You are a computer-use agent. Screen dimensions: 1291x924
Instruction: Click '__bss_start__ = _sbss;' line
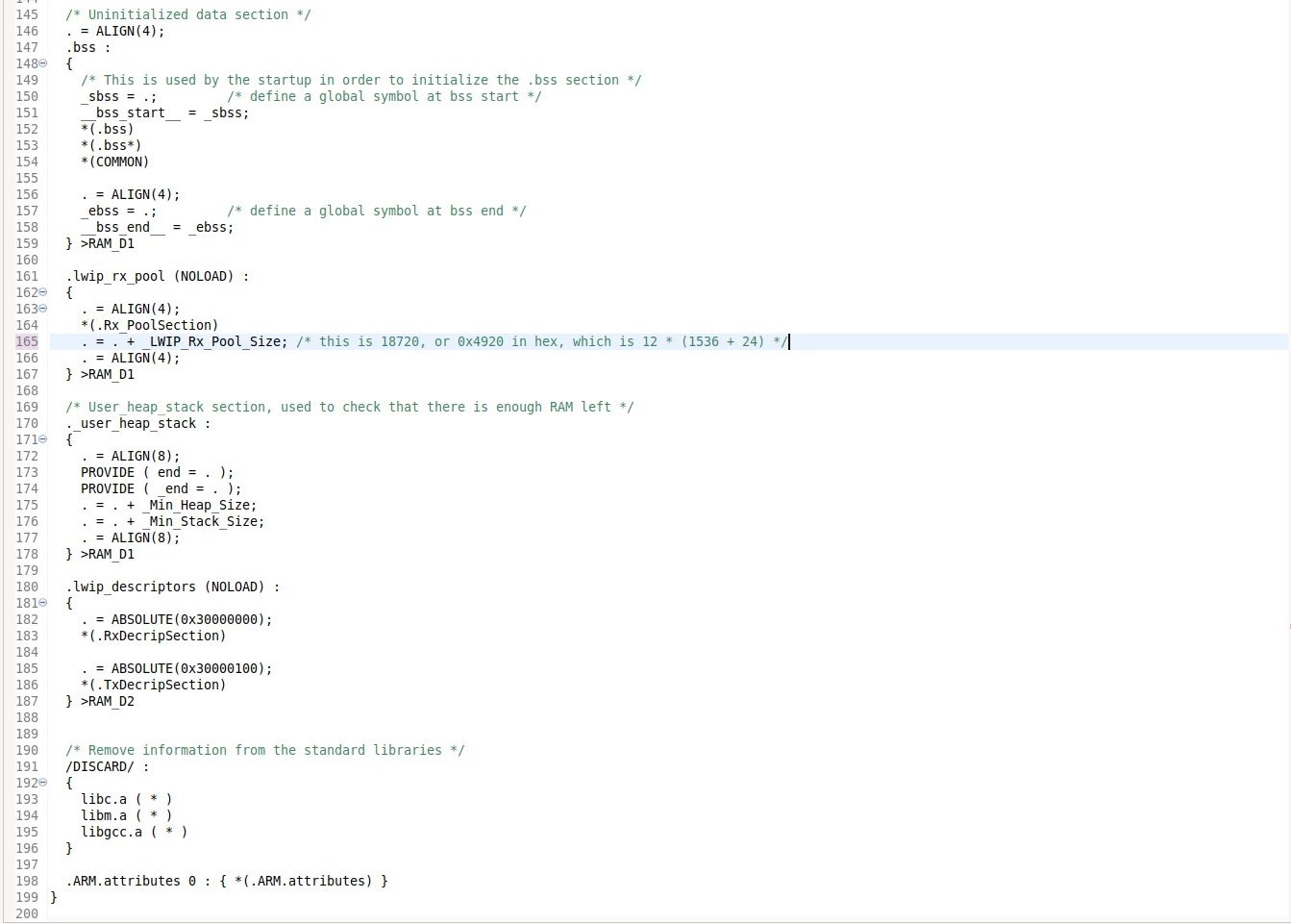click(x=164, y=112)
